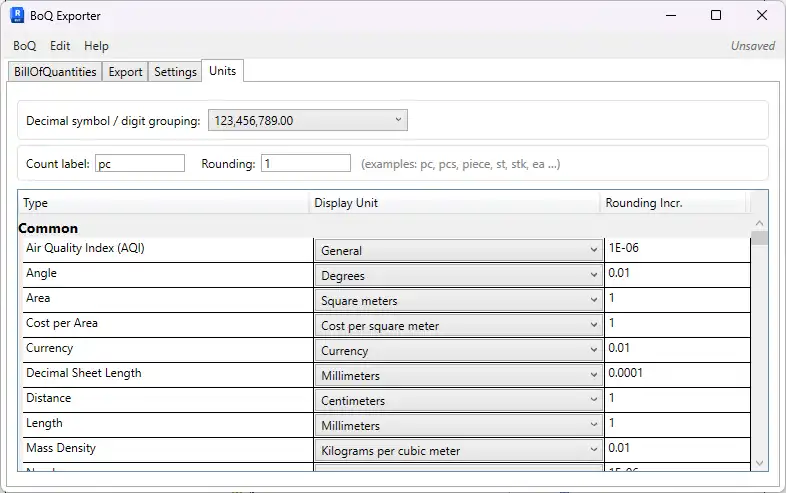This screenshot has height=493, width=786.
Task: Open the BoQ menu
Action: point(24,46)
